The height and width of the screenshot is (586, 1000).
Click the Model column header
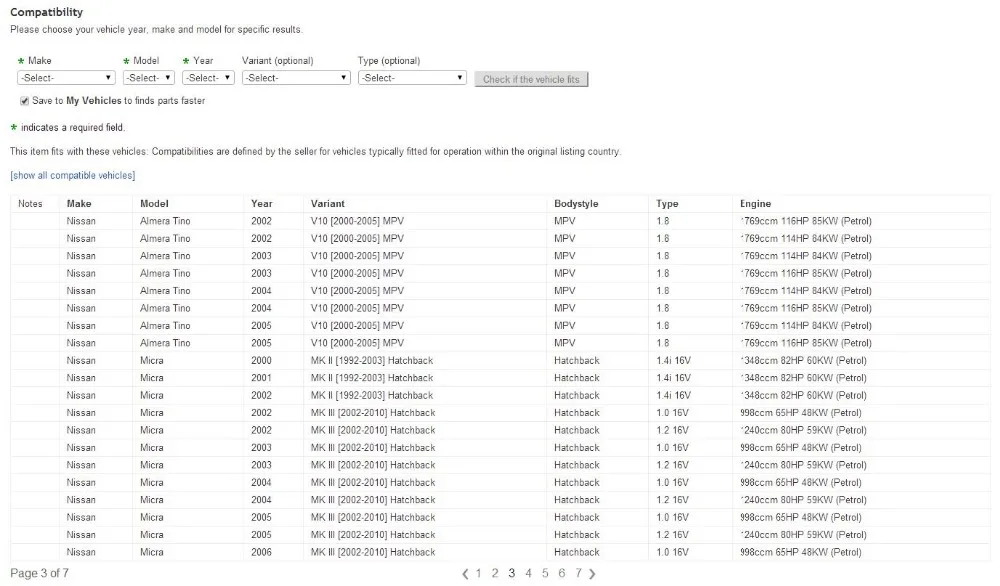tap(154, 203)
